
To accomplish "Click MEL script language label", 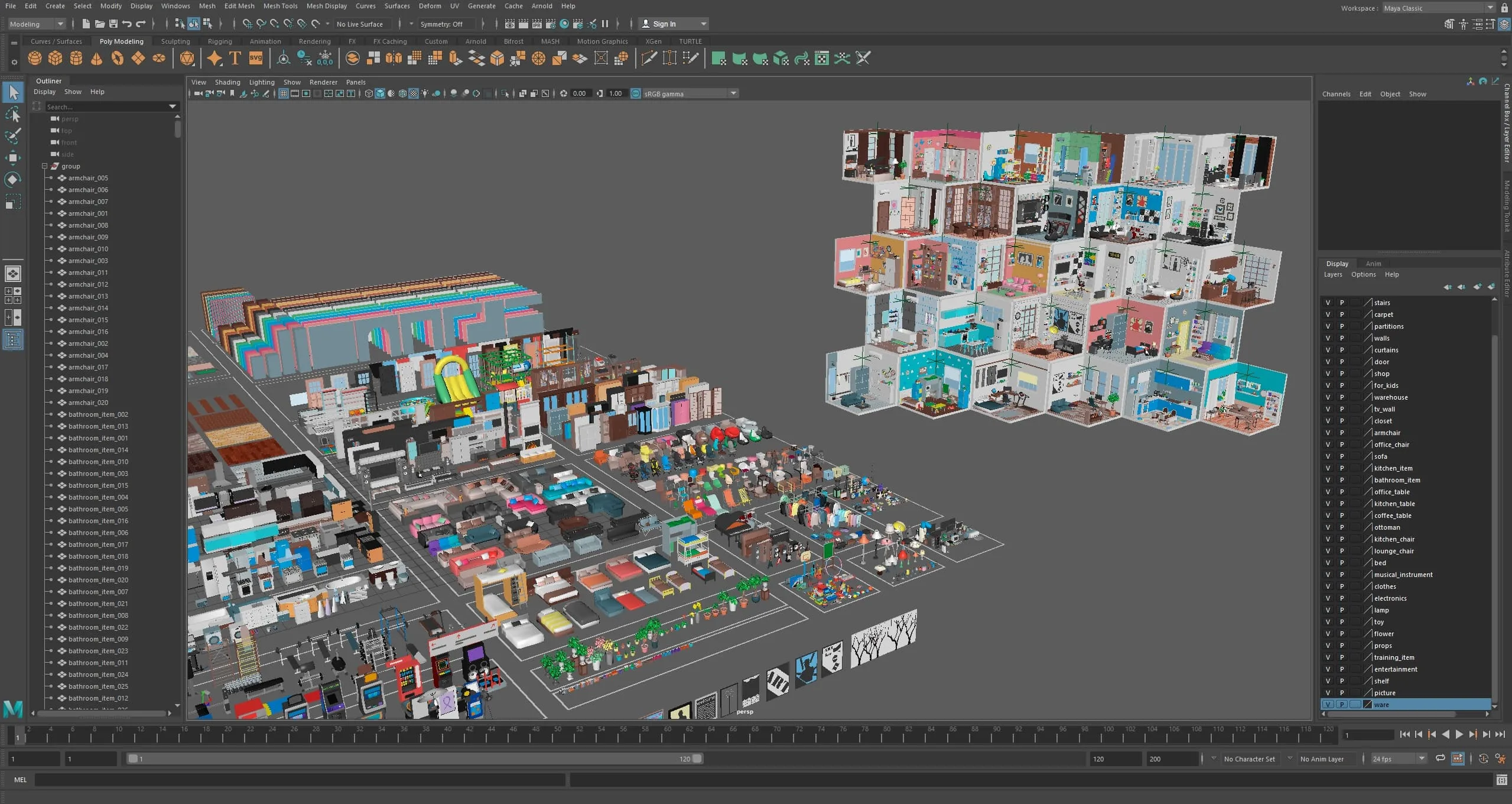I will (x=20, y=780).
